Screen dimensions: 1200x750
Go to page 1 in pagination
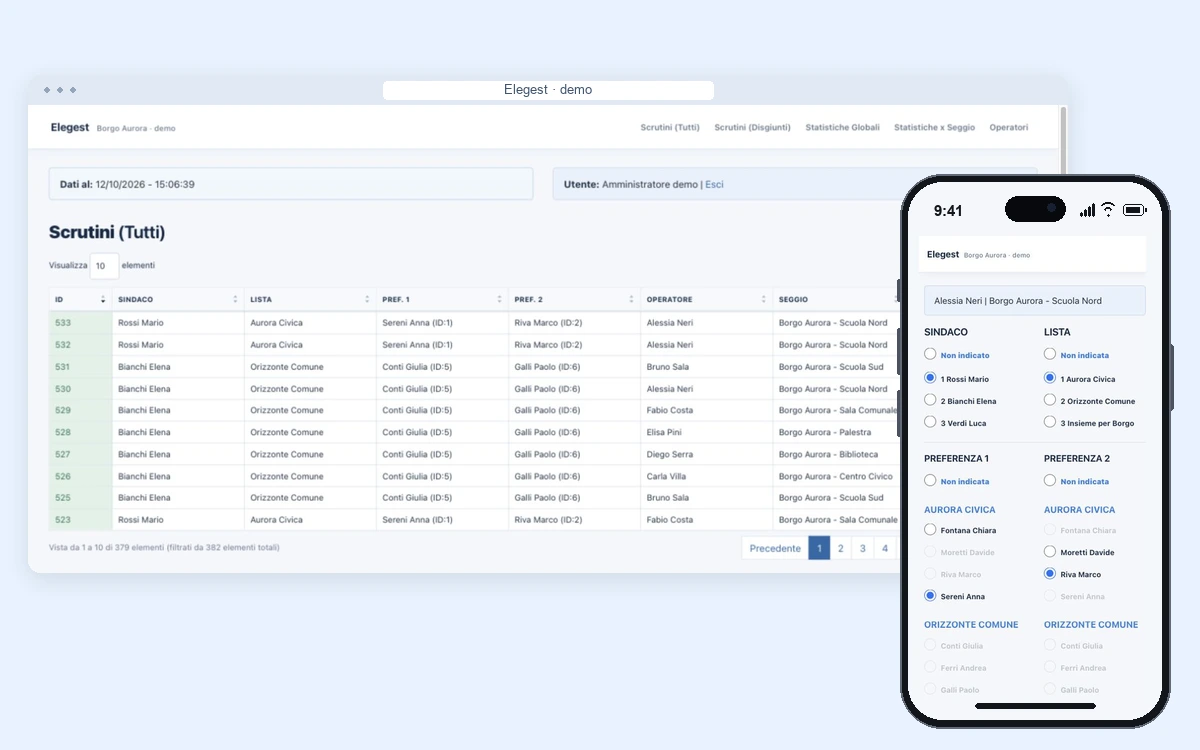tap(819, 548)
